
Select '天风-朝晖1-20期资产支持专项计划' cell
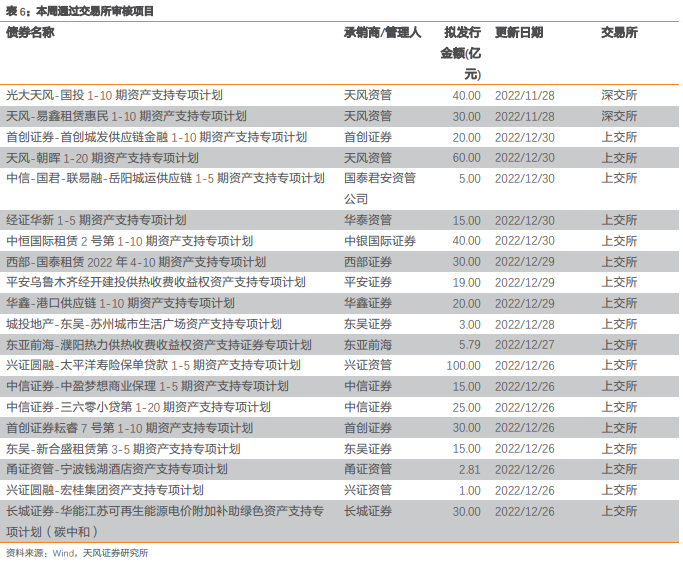[x=102, y=158]
